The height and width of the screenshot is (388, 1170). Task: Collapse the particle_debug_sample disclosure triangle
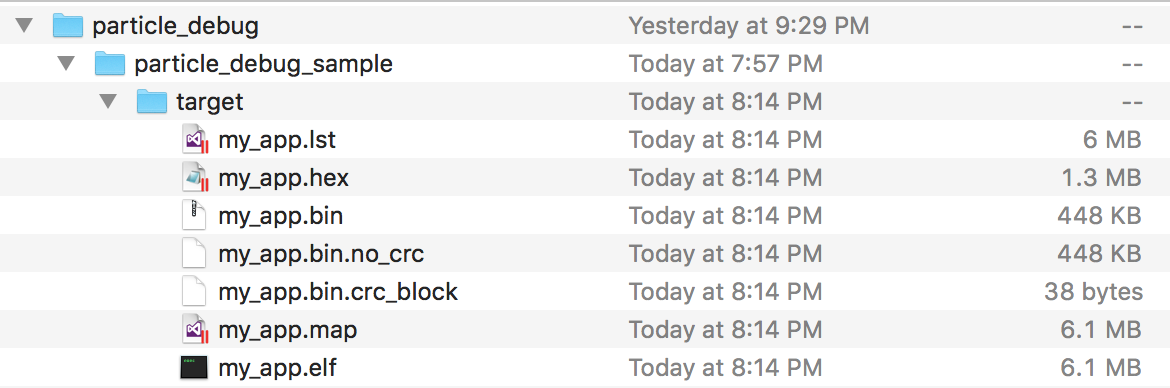tap(66, 64)
